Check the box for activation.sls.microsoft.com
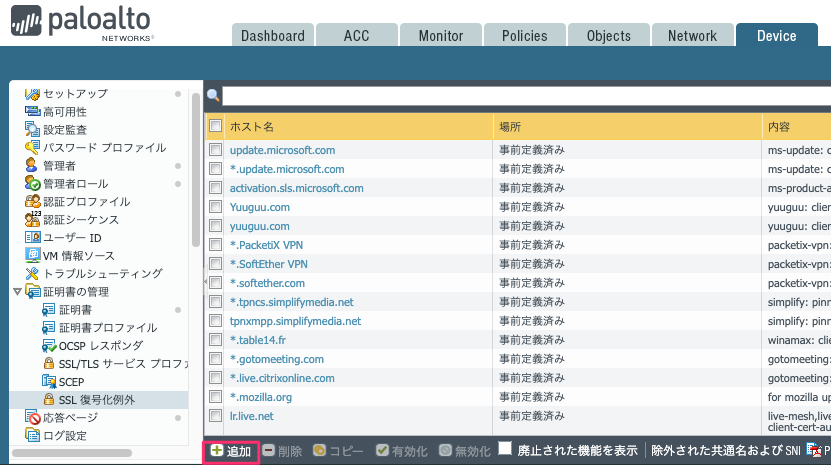Image resolution: width=831 pixels, height=465 pixels. (x=215, y=188)
